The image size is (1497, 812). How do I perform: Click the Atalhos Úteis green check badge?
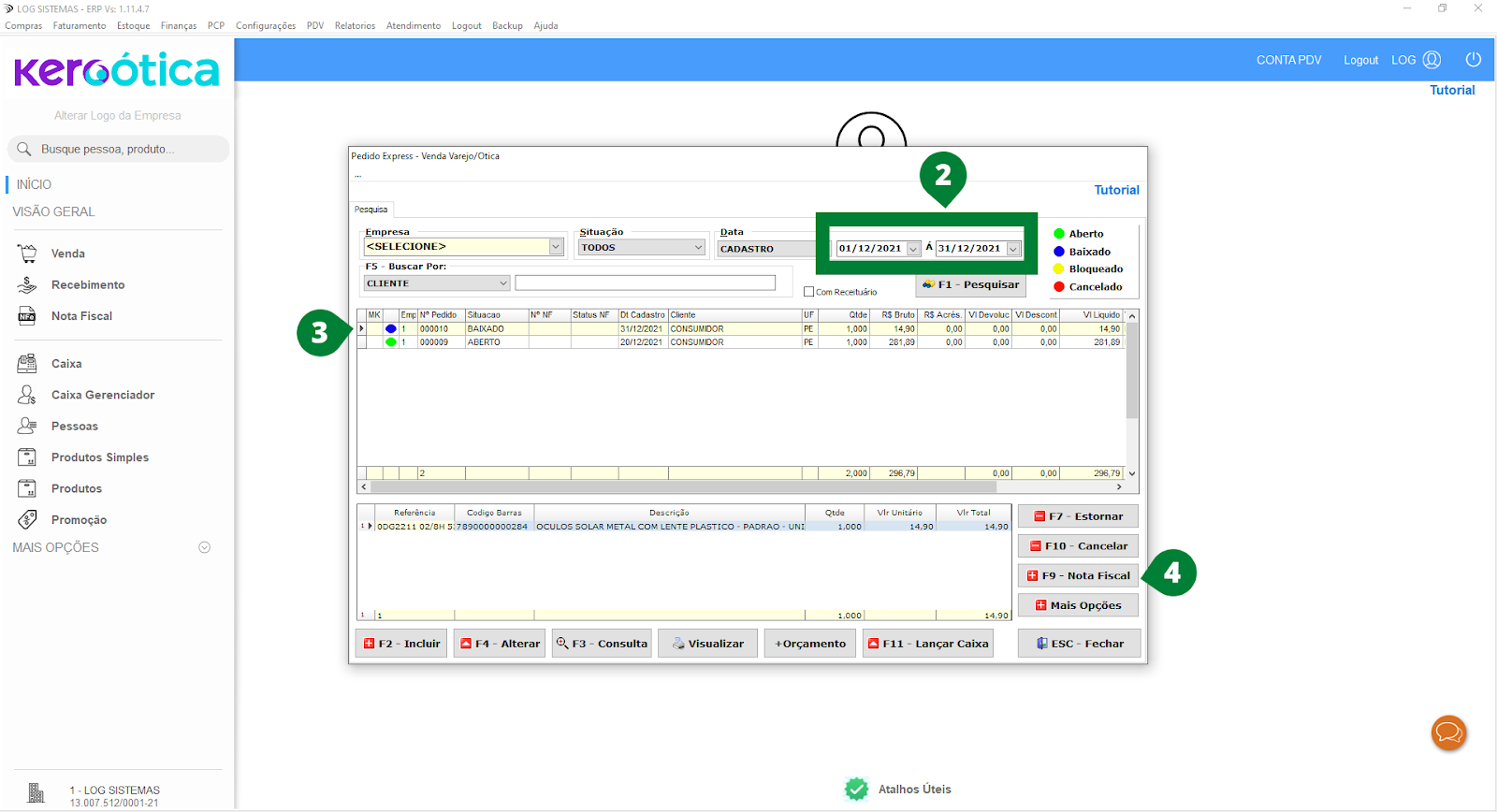point(856,790)
